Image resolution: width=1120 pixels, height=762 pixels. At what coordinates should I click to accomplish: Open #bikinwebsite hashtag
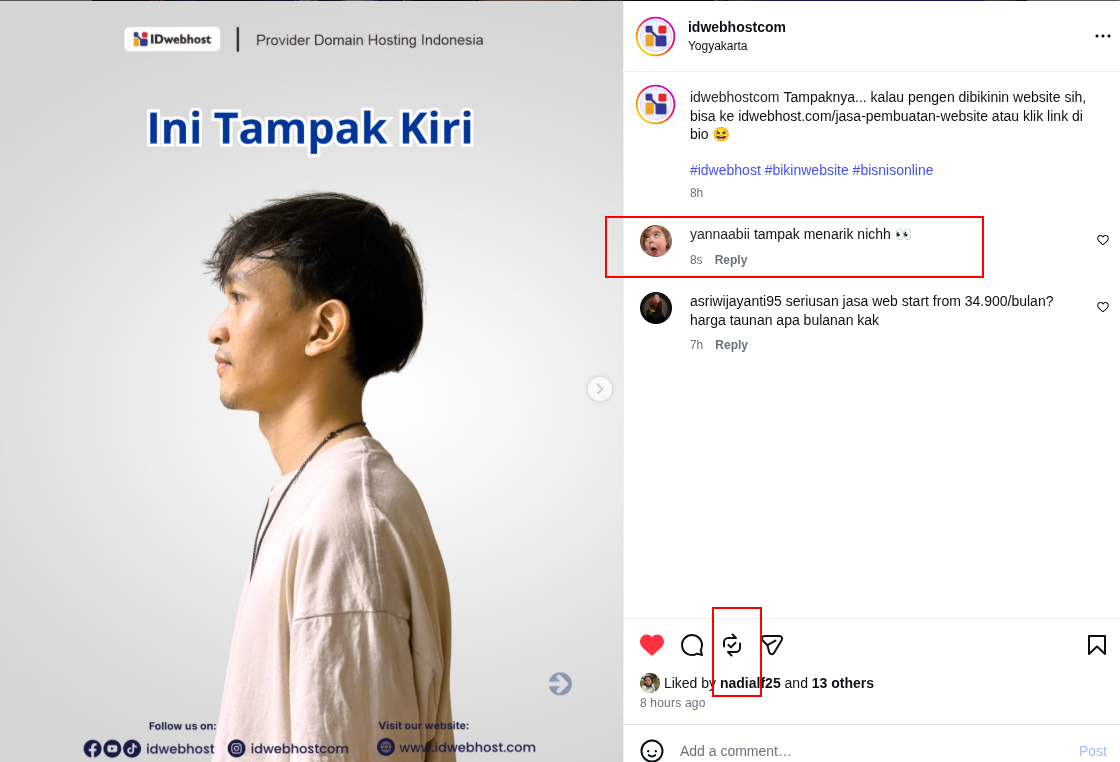806,170
